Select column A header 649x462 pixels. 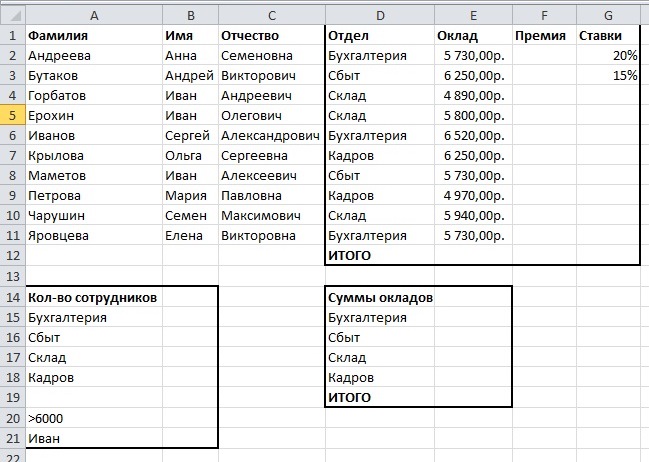click(94, 16)
